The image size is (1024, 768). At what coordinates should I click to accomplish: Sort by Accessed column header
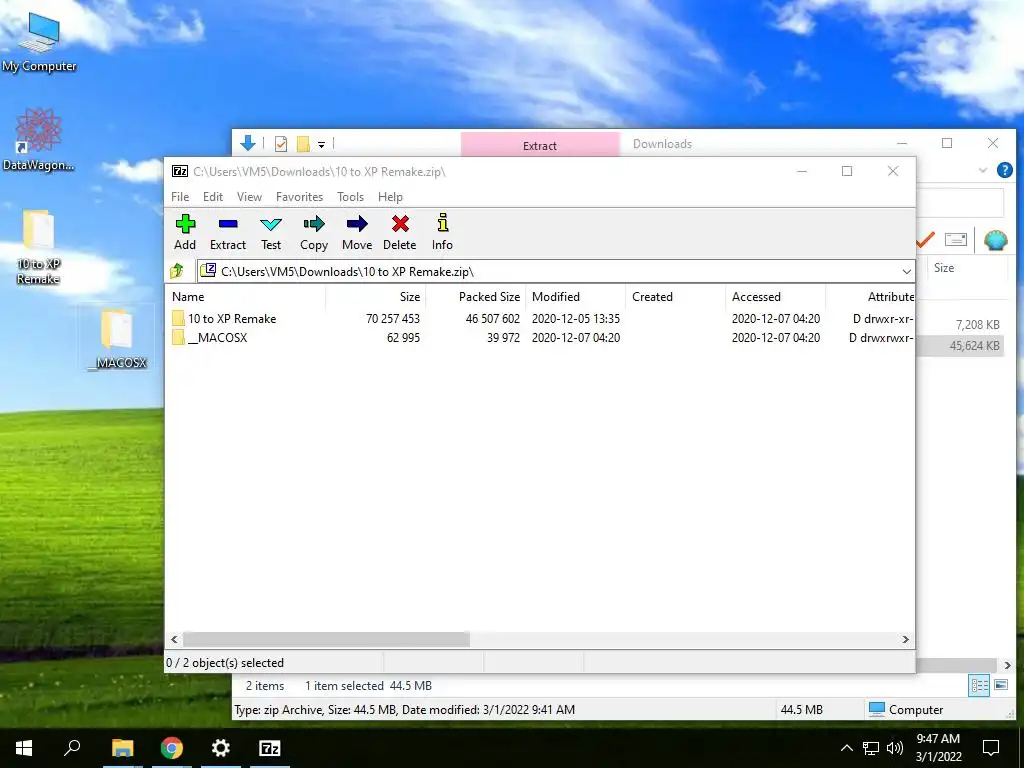point(775,296)
